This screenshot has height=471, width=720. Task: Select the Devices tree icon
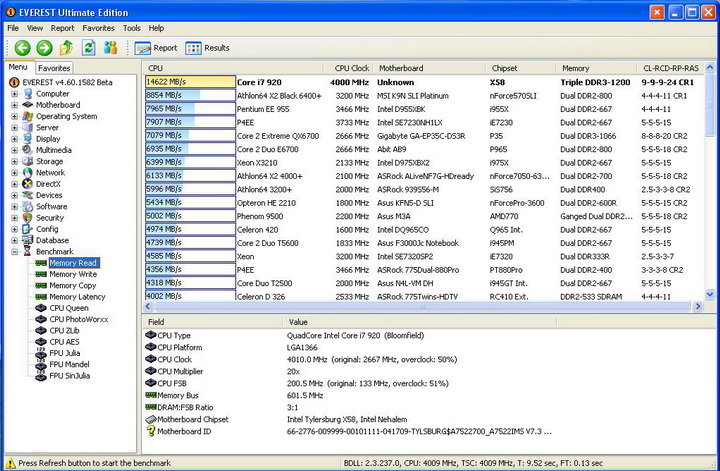pyautogui.click(x=28, y=195)
